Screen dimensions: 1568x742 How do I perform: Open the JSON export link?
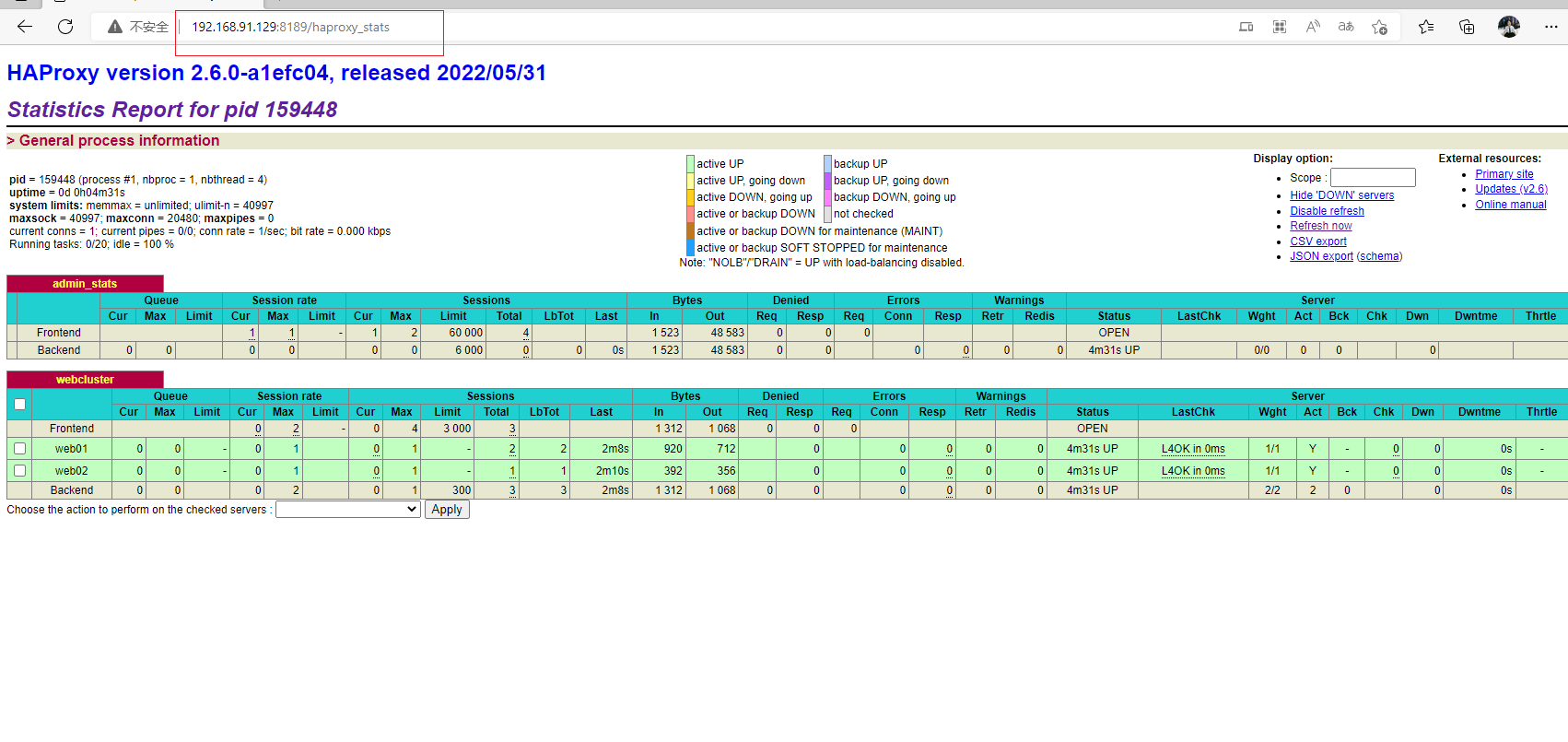point(1321,256)
